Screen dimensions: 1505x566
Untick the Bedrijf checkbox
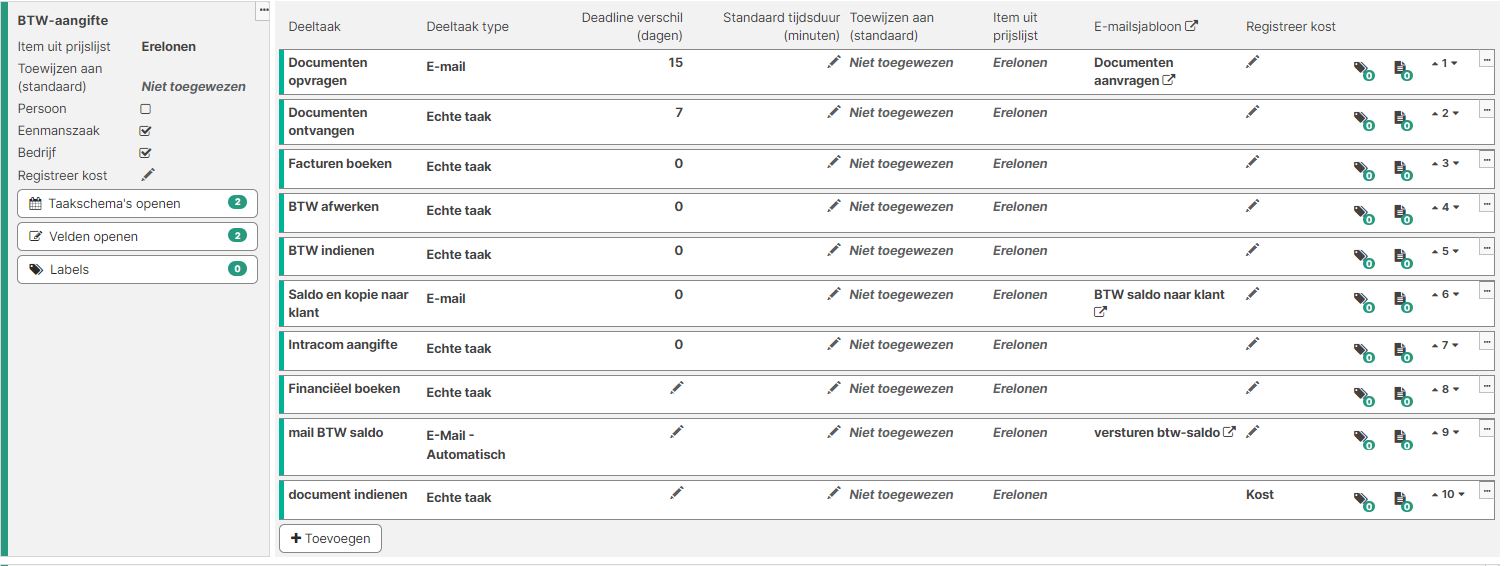click(x=145, y=153)
